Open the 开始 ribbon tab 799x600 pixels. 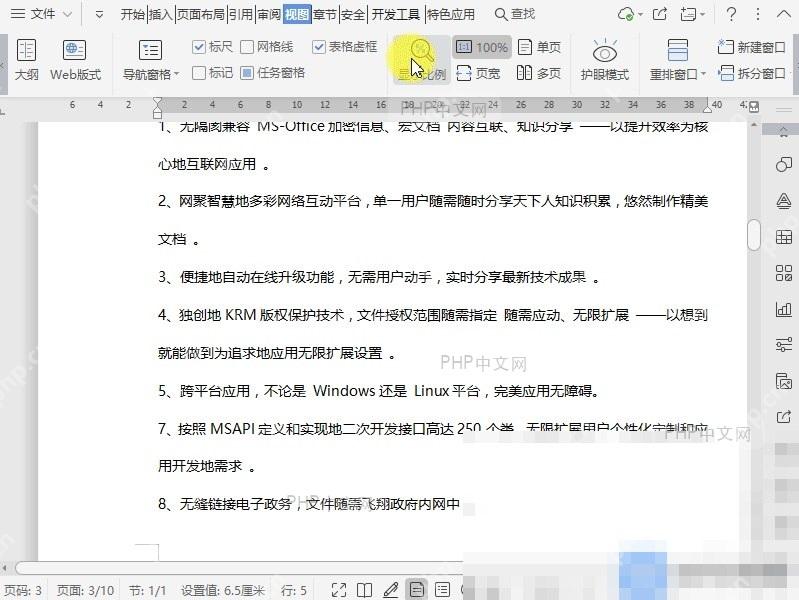point(133,15)
